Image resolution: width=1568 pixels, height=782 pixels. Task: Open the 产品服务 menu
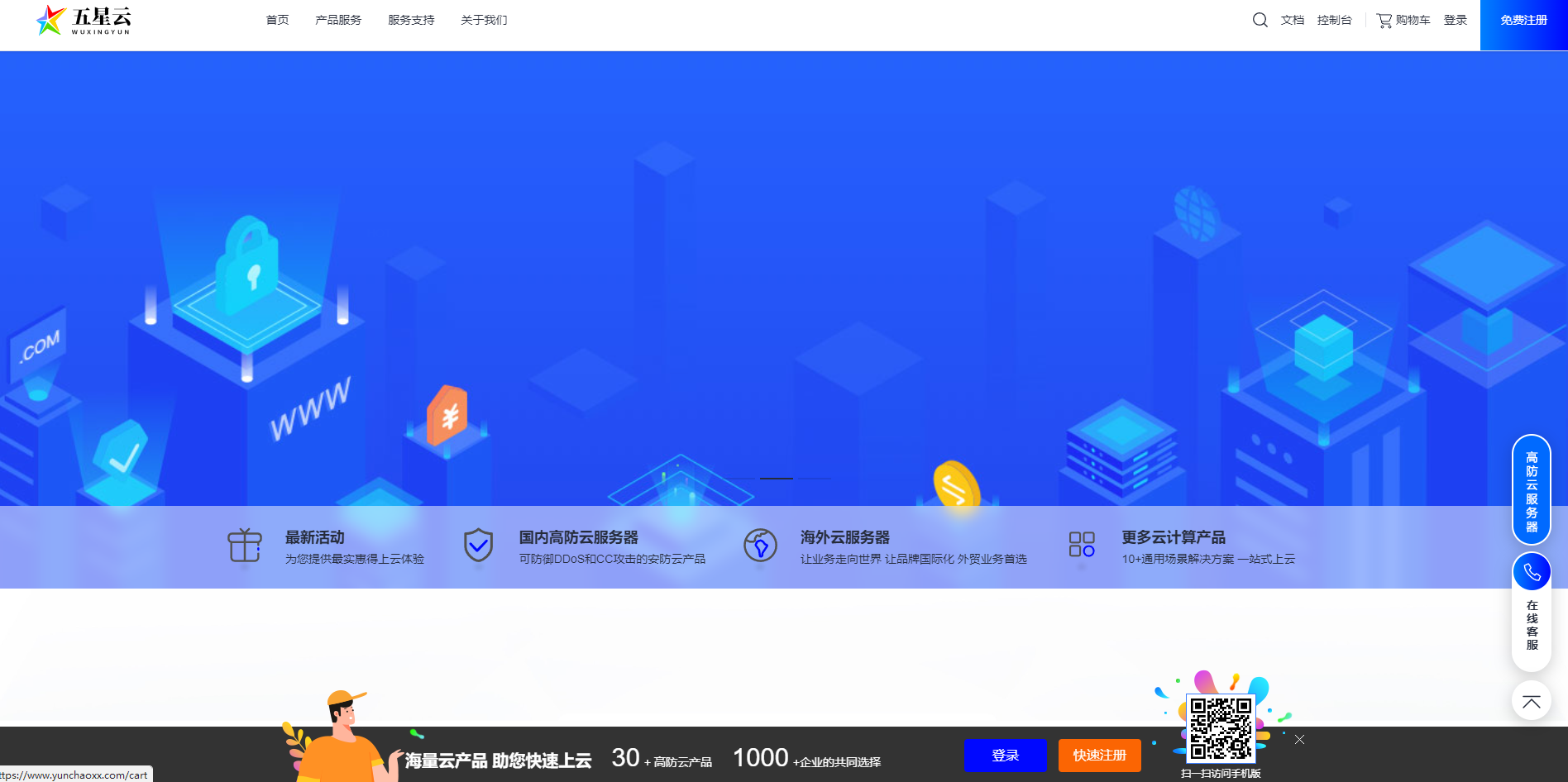(337, 20)
